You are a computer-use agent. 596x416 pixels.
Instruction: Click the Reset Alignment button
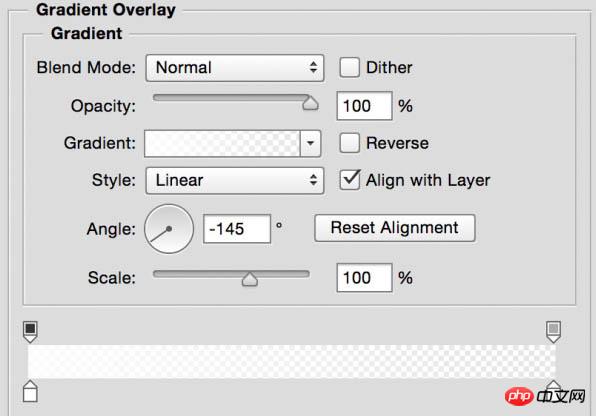click(395, 228)
